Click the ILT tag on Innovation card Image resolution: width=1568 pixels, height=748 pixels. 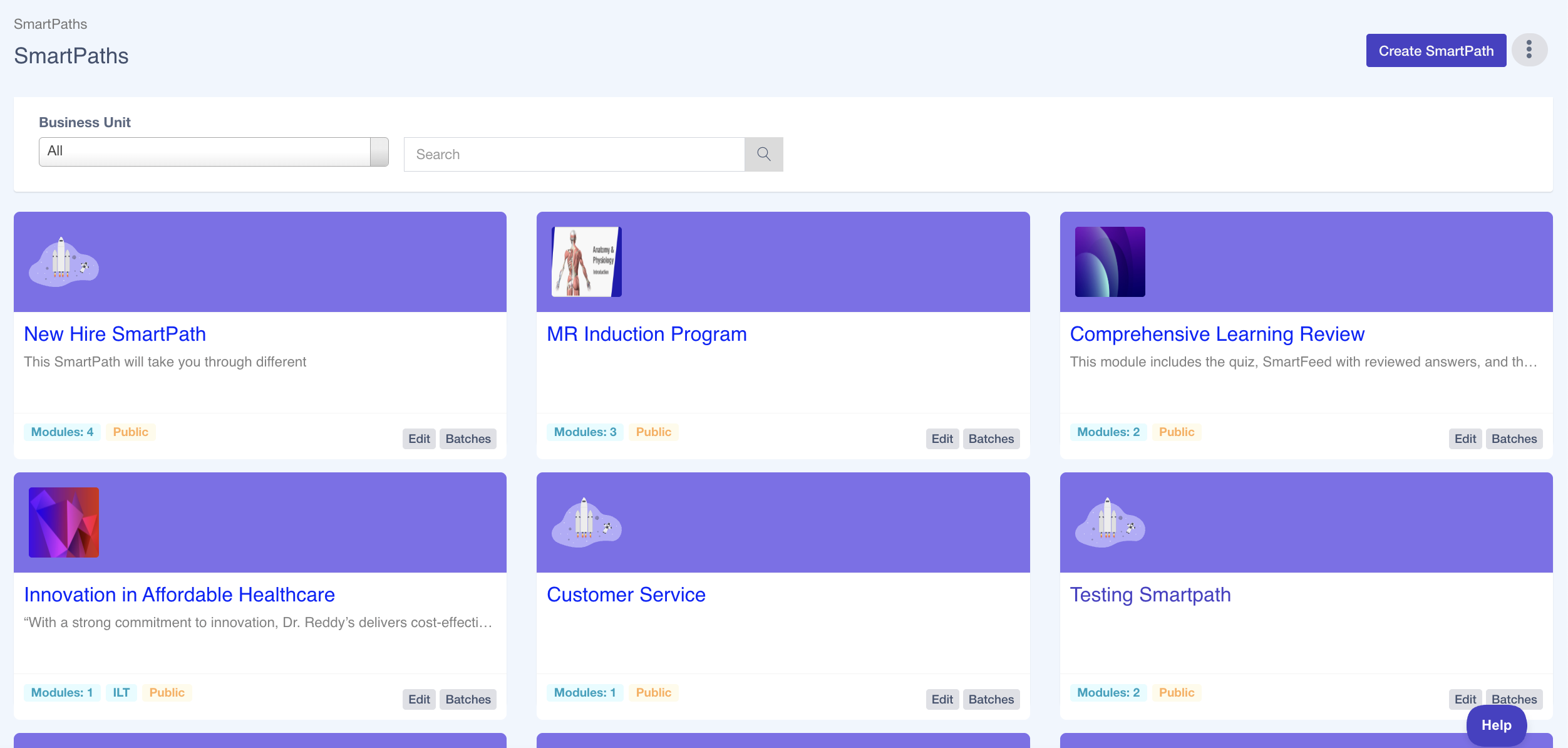pyautogui.click(x=121, y=692)
